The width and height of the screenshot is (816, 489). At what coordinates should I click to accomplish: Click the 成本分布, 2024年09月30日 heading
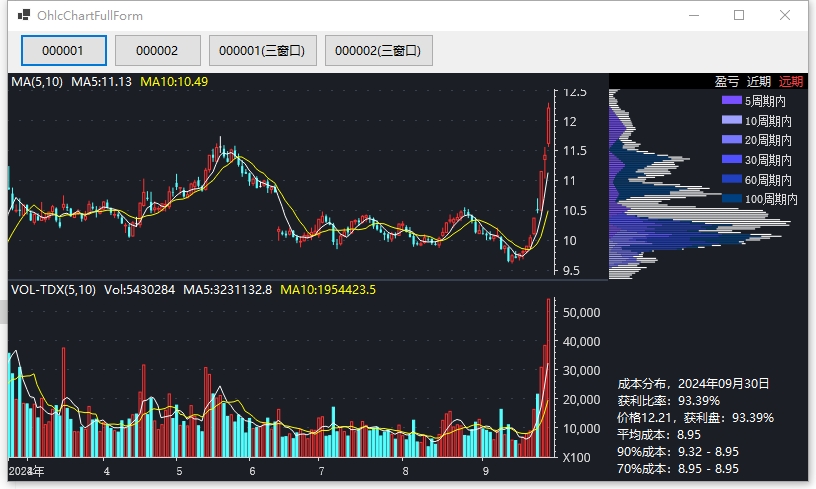(693, 384)
